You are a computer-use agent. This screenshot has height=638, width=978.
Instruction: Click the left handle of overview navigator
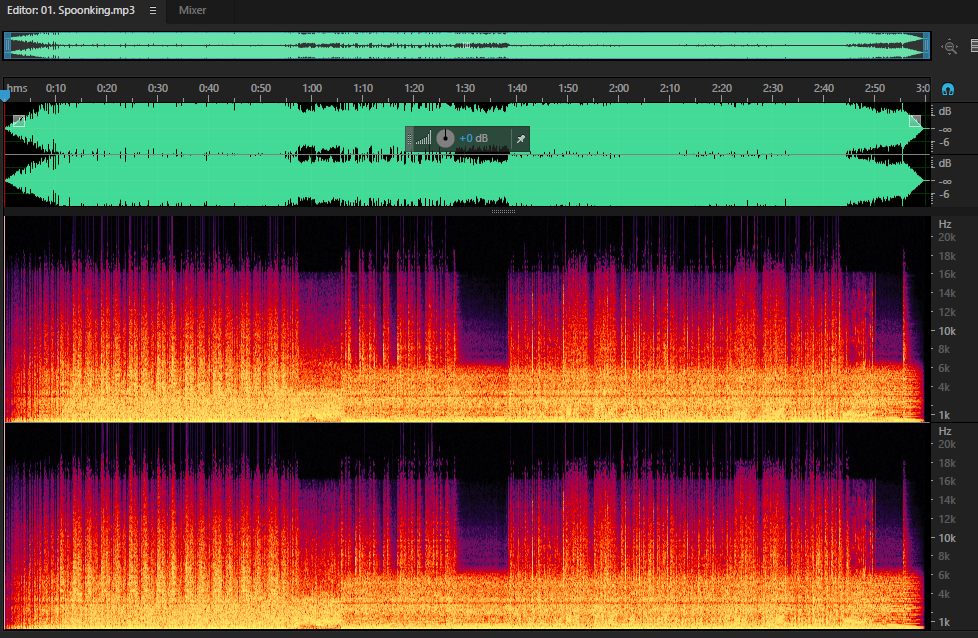(x=7, y=46)
